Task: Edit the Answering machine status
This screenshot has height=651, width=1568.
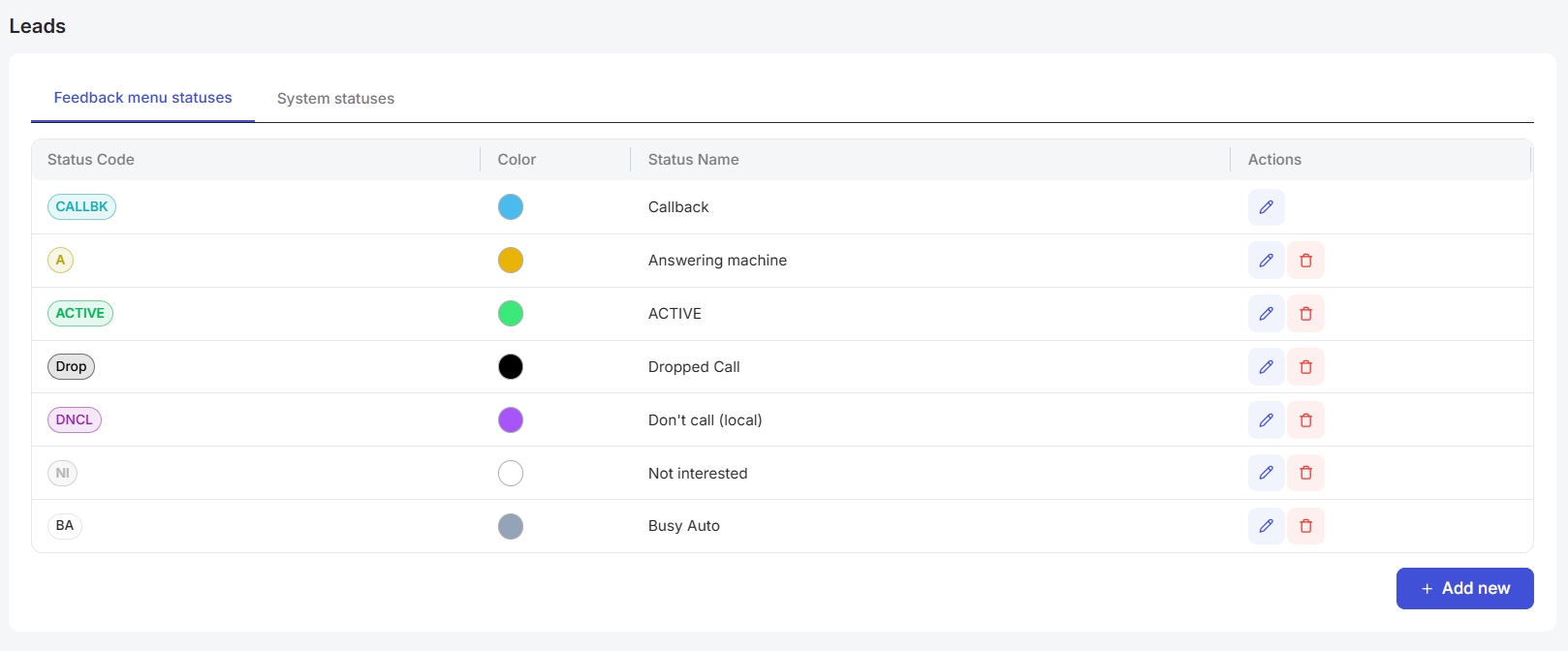Action: tap(1266, 261)
